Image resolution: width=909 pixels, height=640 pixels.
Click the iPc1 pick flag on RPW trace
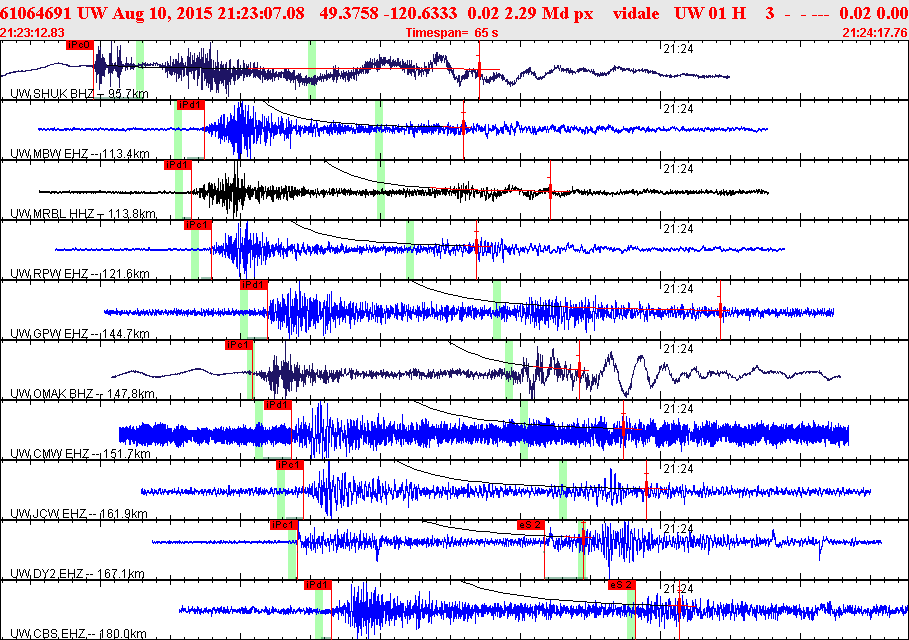(x=197, y=225)
